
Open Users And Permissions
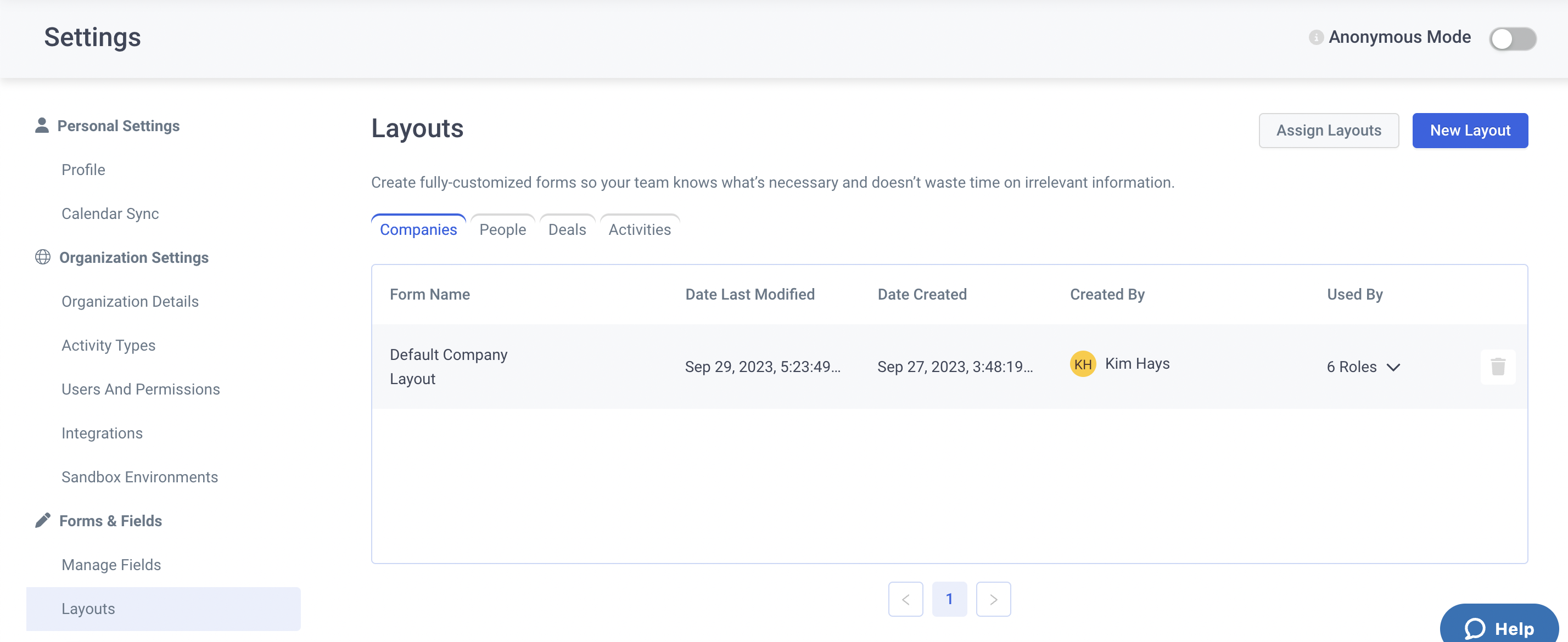pos(141,389)
